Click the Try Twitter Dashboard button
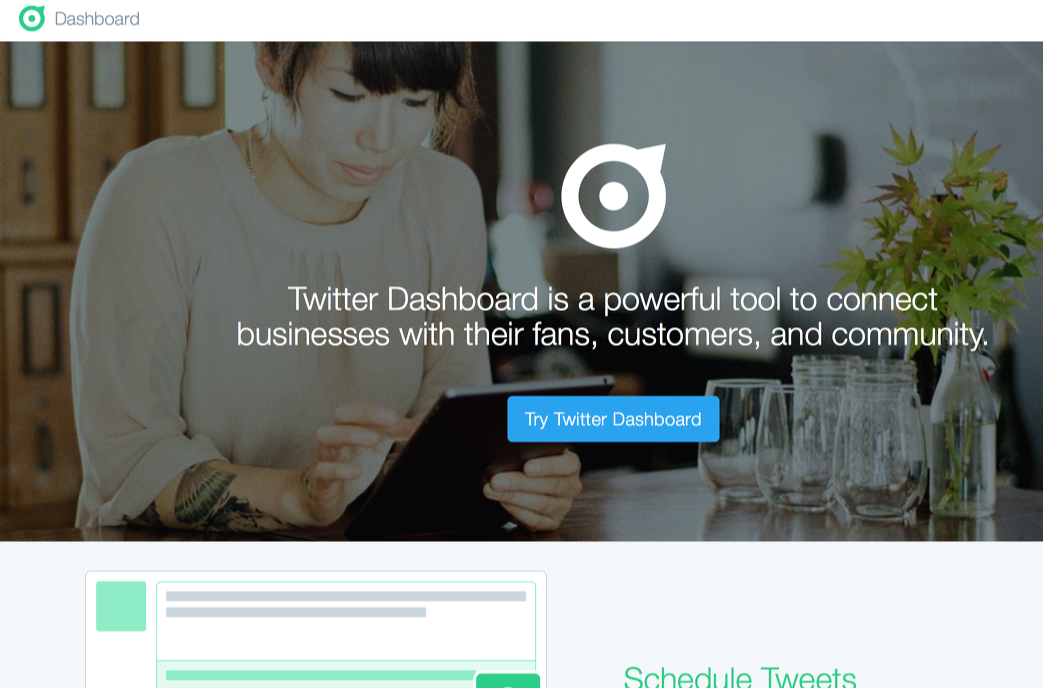The image size is (1043, 688). [613, 419]
